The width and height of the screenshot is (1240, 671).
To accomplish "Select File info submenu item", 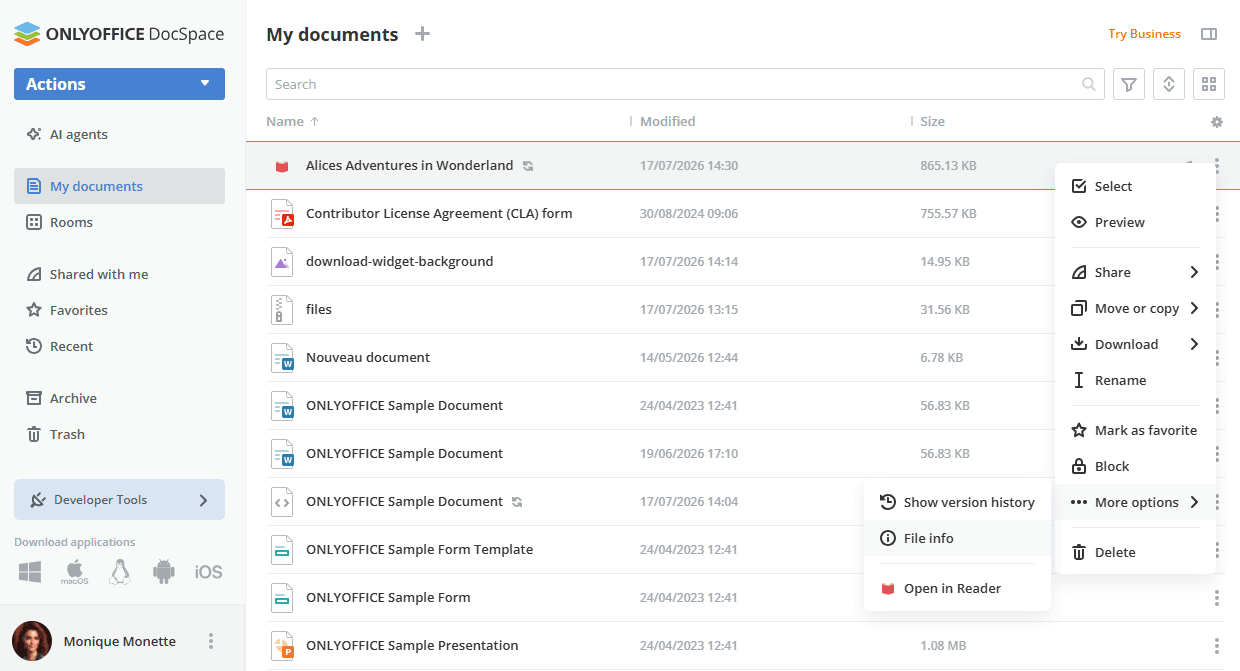I will (957, 538).
